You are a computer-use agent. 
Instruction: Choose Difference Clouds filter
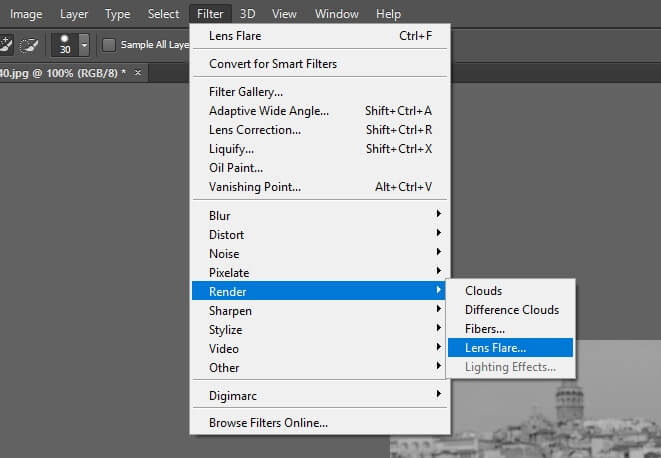pos(510,310)
